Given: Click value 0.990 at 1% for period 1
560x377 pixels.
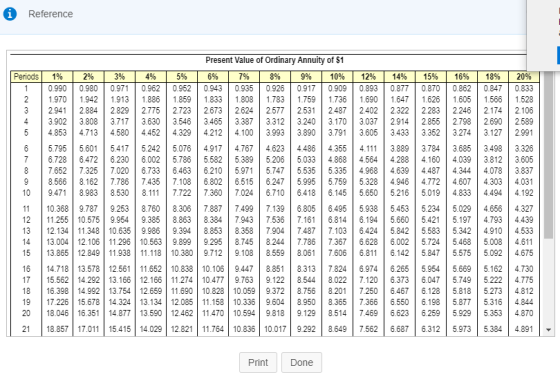Looking at the screenshot, I should (x=57, y=89).
